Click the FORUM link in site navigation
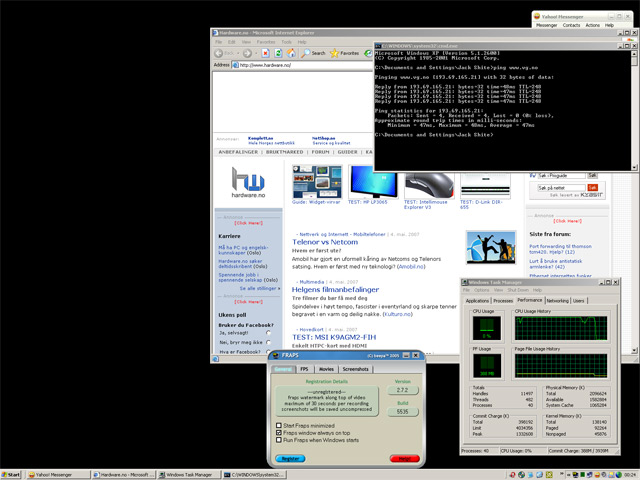 pos(320,152)
